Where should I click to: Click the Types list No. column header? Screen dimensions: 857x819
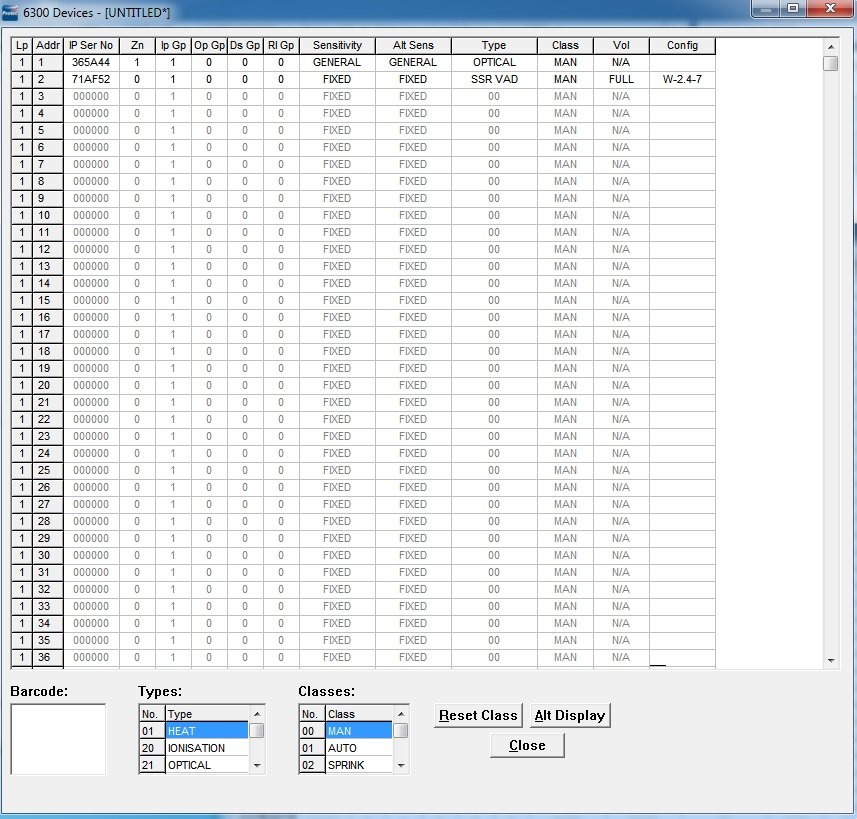click(x=152, y=714)
